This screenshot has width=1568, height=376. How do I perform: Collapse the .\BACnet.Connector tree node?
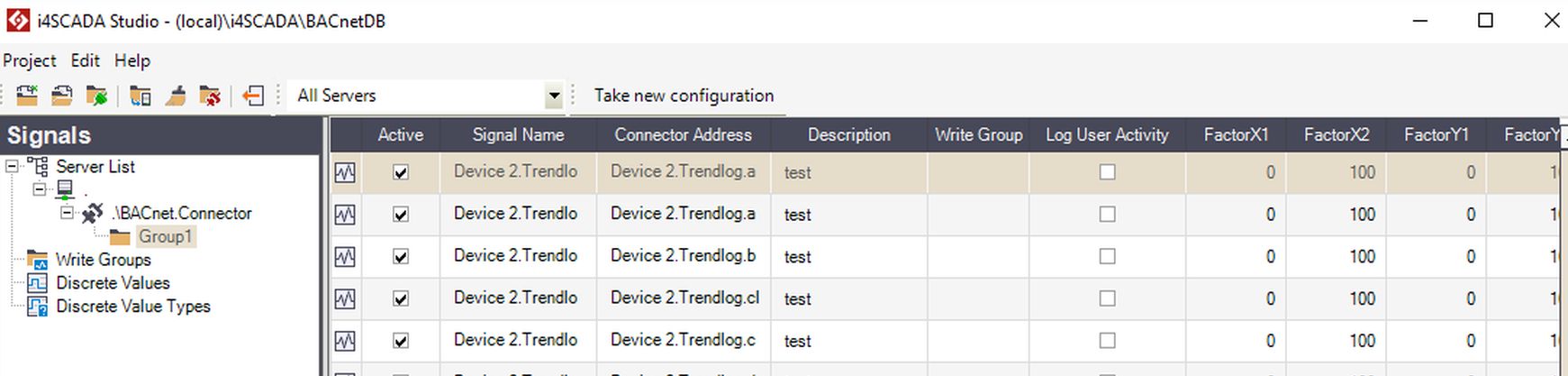click(68, 214)
